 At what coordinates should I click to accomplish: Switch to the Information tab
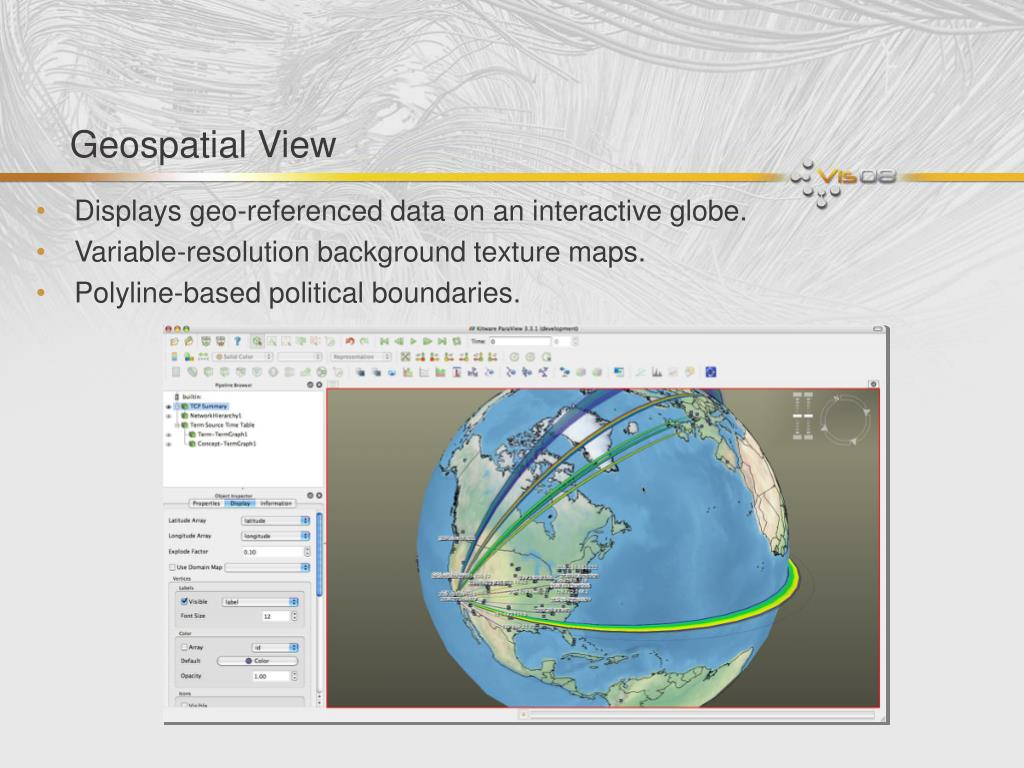[x=276, y=504]
